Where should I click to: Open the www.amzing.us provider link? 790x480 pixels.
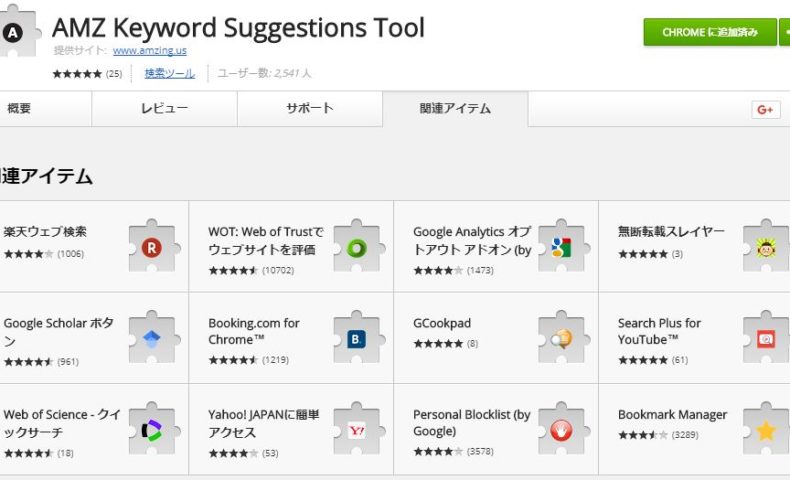click(150, 50)
